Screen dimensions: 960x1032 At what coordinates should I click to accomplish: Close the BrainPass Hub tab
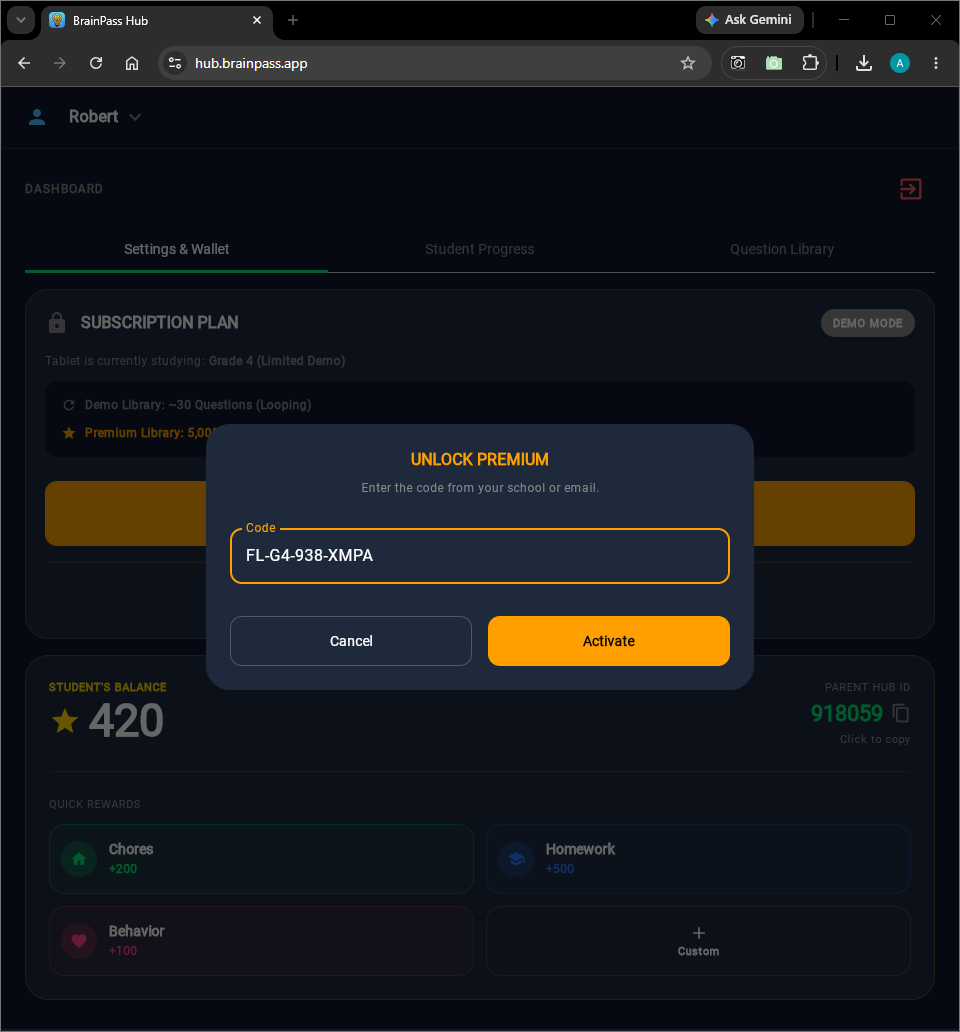[257, 20]
